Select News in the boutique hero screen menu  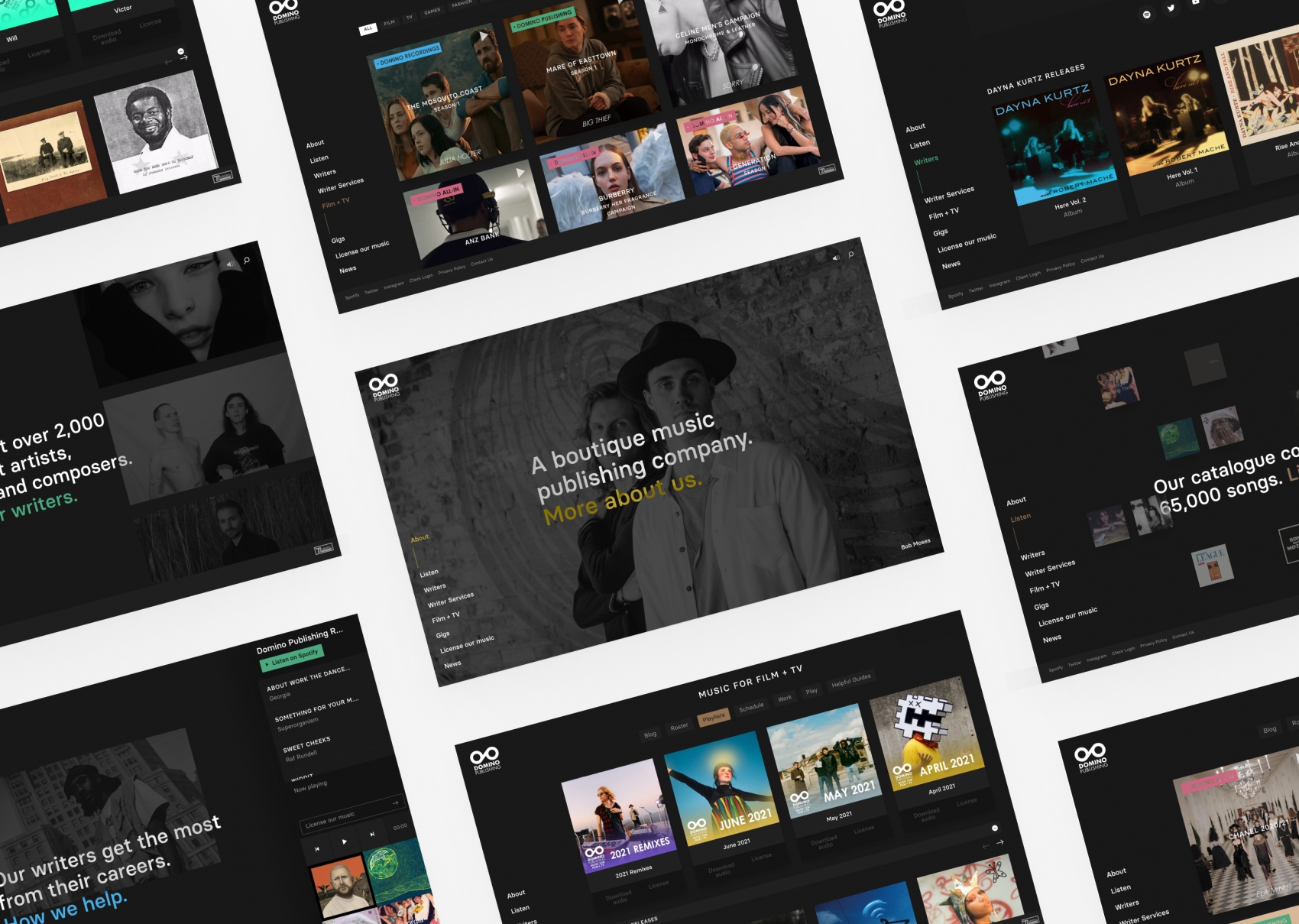[x=452, y=664]
